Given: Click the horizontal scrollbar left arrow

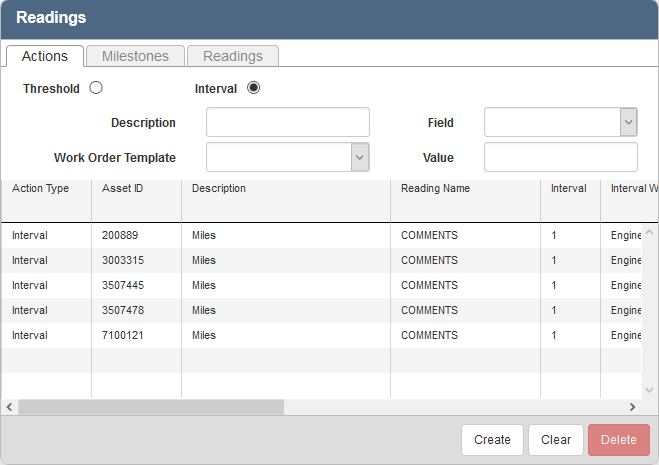Looking at the screenshot, I should [9, 407].
